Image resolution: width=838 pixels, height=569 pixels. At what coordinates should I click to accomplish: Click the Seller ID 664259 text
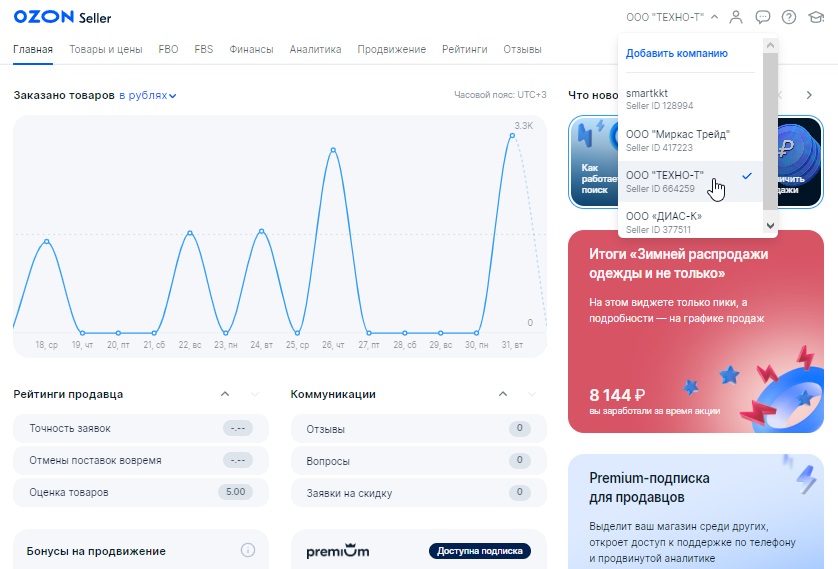tap(660, 189)
